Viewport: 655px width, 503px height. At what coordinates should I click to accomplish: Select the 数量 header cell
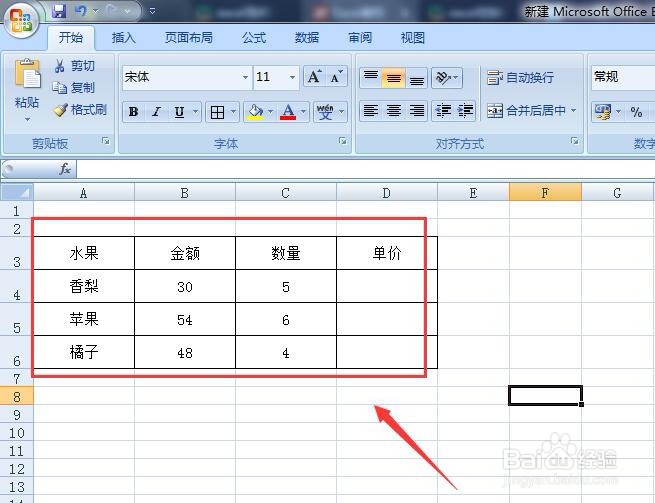click(x=286, y=253)
